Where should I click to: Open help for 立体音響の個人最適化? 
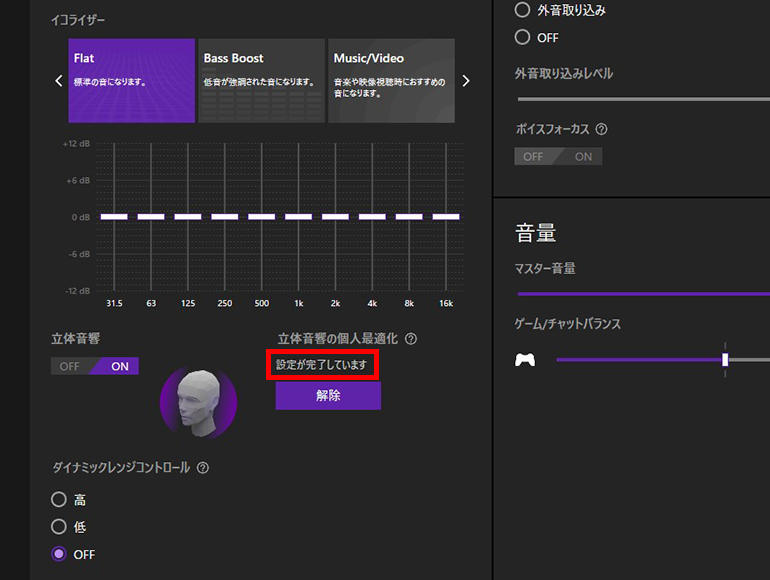(410, 339)
